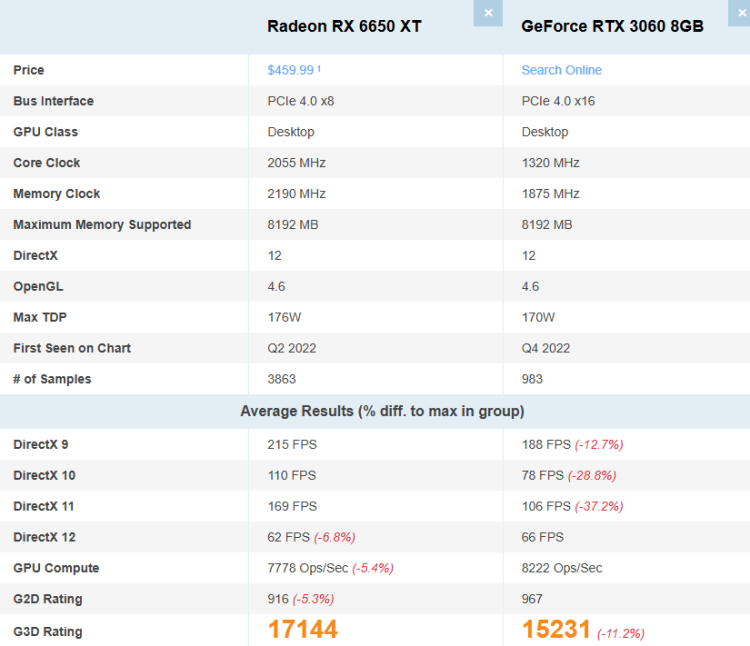Image resolution: width=750 pixels, height=646 pixels.
Task: Click the DirectX row label
Action: tap(35, 255)
